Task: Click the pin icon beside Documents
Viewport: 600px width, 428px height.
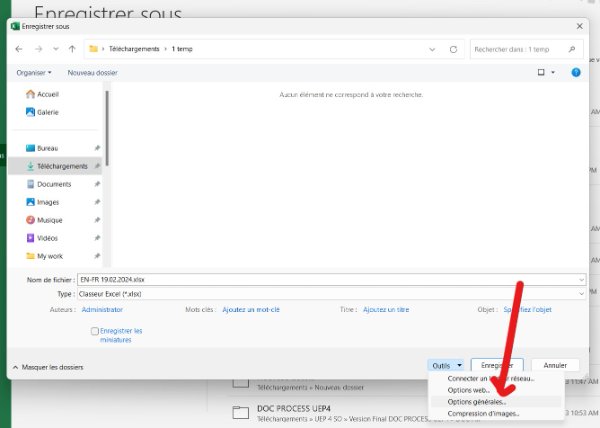Action: pos(97,184)
